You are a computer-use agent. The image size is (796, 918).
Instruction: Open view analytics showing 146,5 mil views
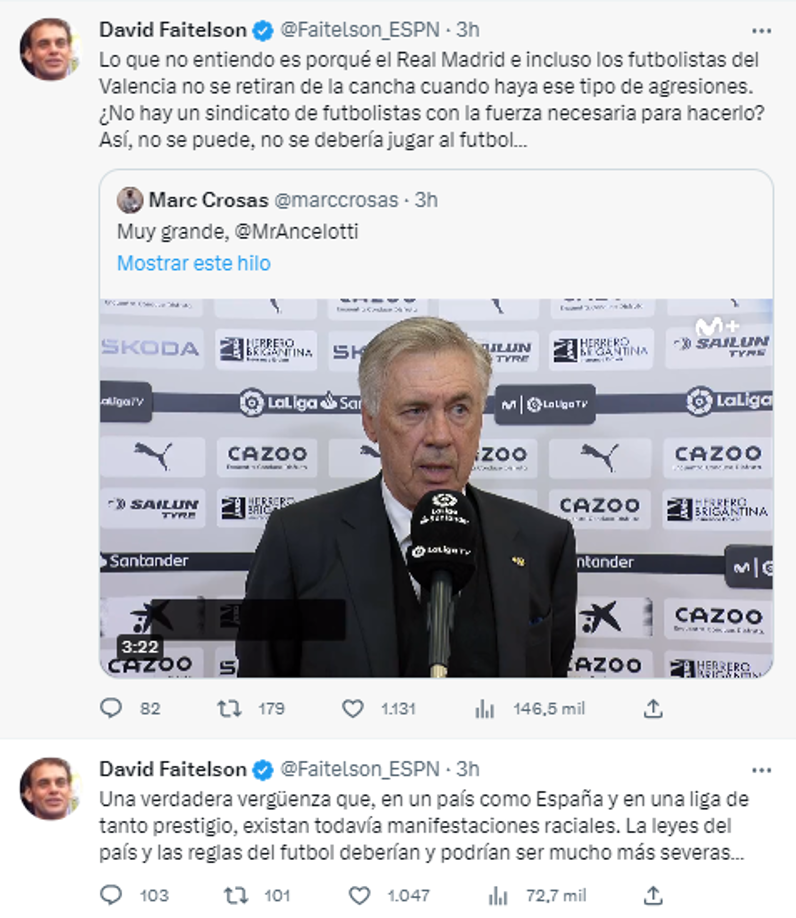tap(485, 708)
